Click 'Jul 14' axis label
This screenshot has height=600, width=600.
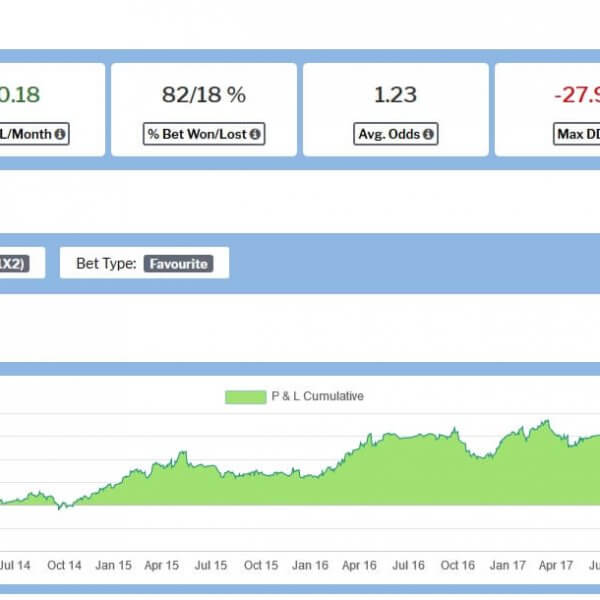(x=15, y=565)
